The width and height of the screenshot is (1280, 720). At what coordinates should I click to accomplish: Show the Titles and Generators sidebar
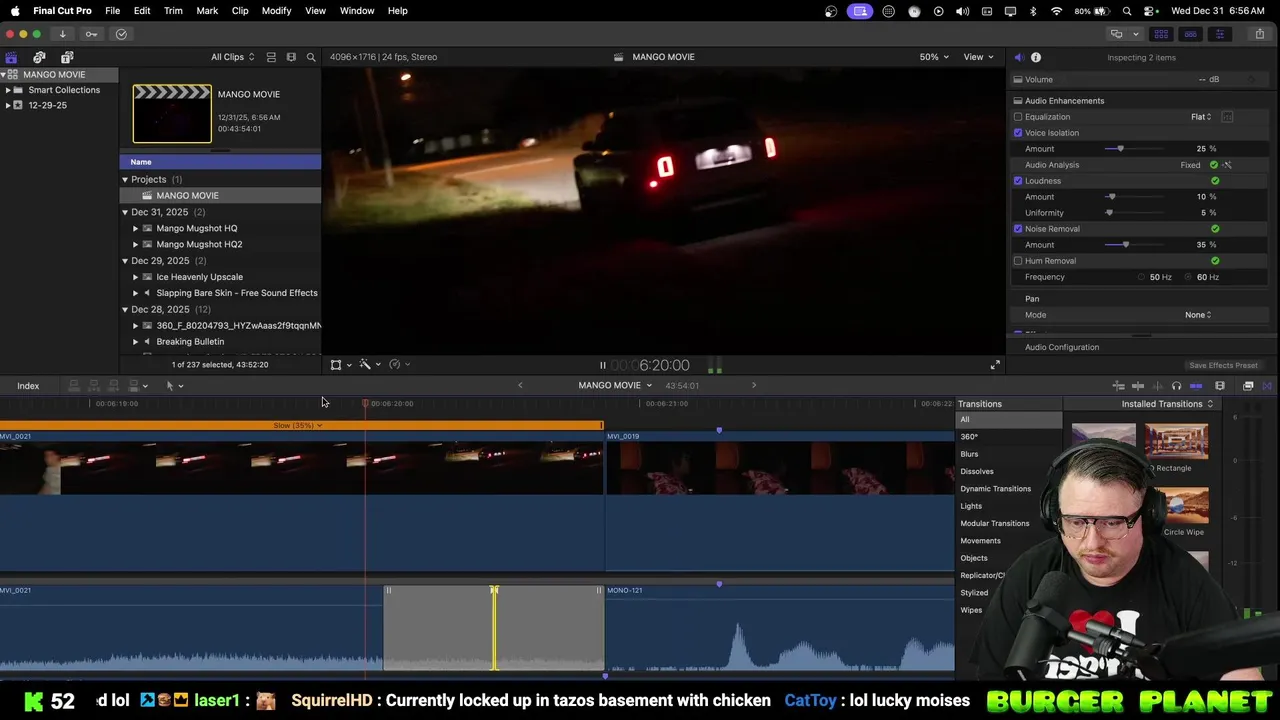click(67, 57)
